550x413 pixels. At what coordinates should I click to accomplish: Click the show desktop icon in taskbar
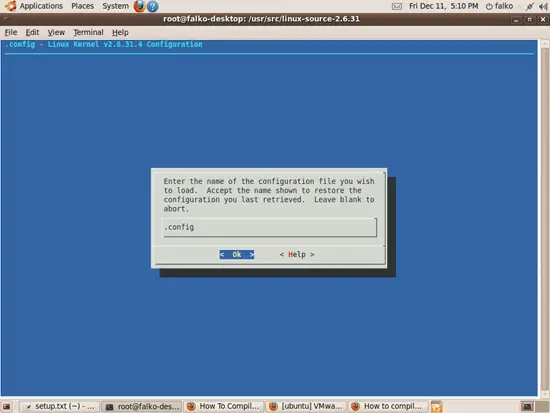point(7,406)
